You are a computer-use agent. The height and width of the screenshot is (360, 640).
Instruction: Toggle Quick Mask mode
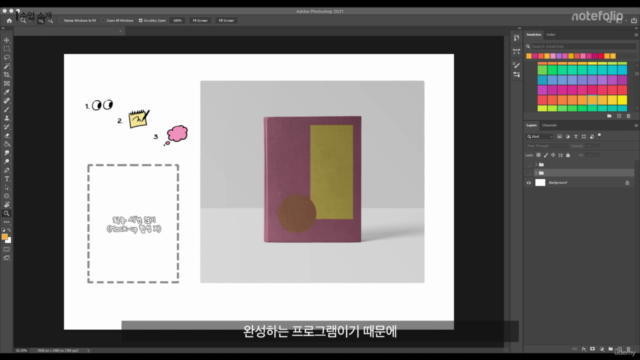pyautogui.click(x=7, y=249)
